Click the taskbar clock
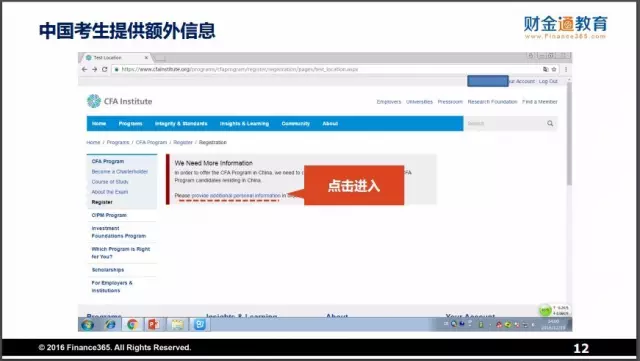 [x=553, y=325]
